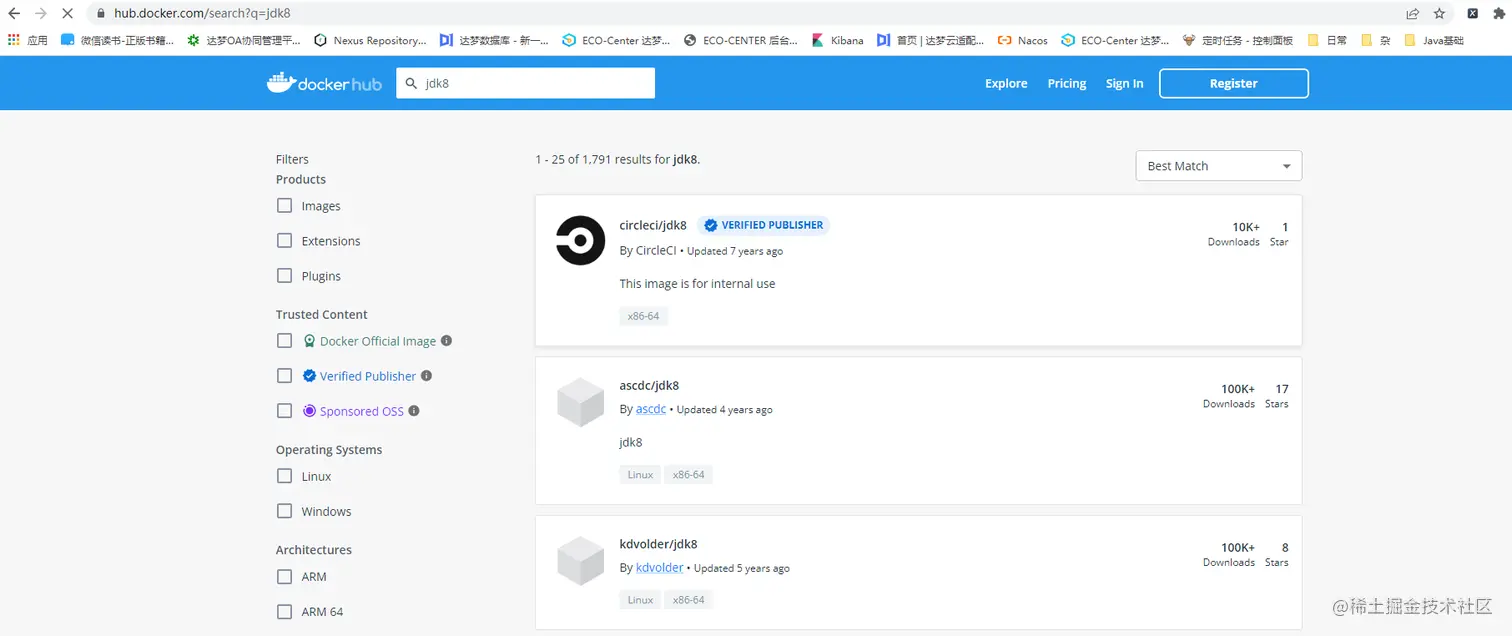Click the 'This image is for internal use' description
This screenshot has height=636, width=1512.
tap(697, 284)
